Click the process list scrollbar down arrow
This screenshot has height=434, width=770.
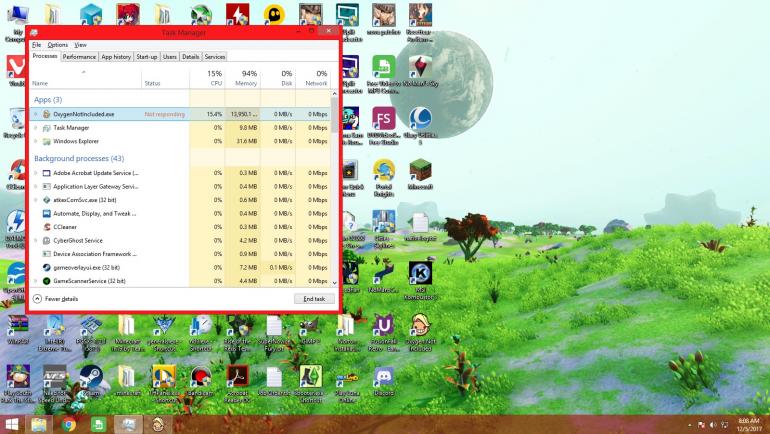(335, 283)
